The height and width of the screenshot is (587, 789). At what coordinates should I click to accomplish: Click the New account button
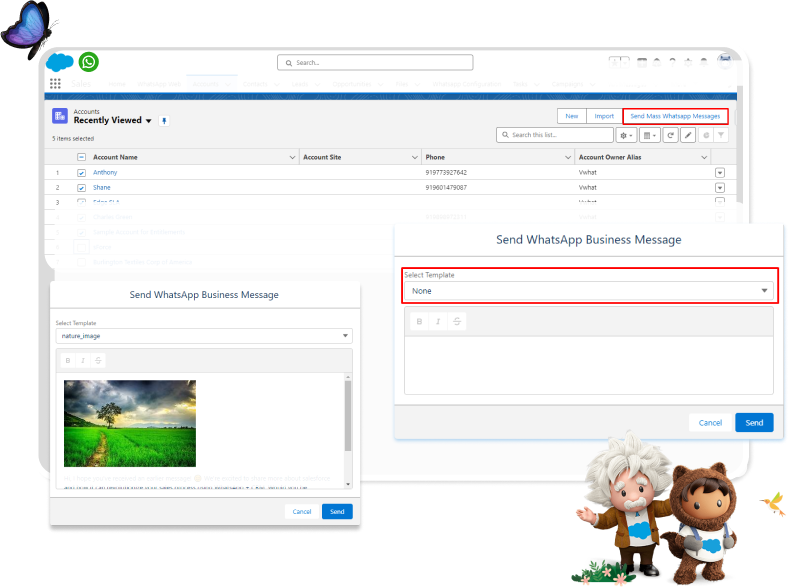(572, 116)
